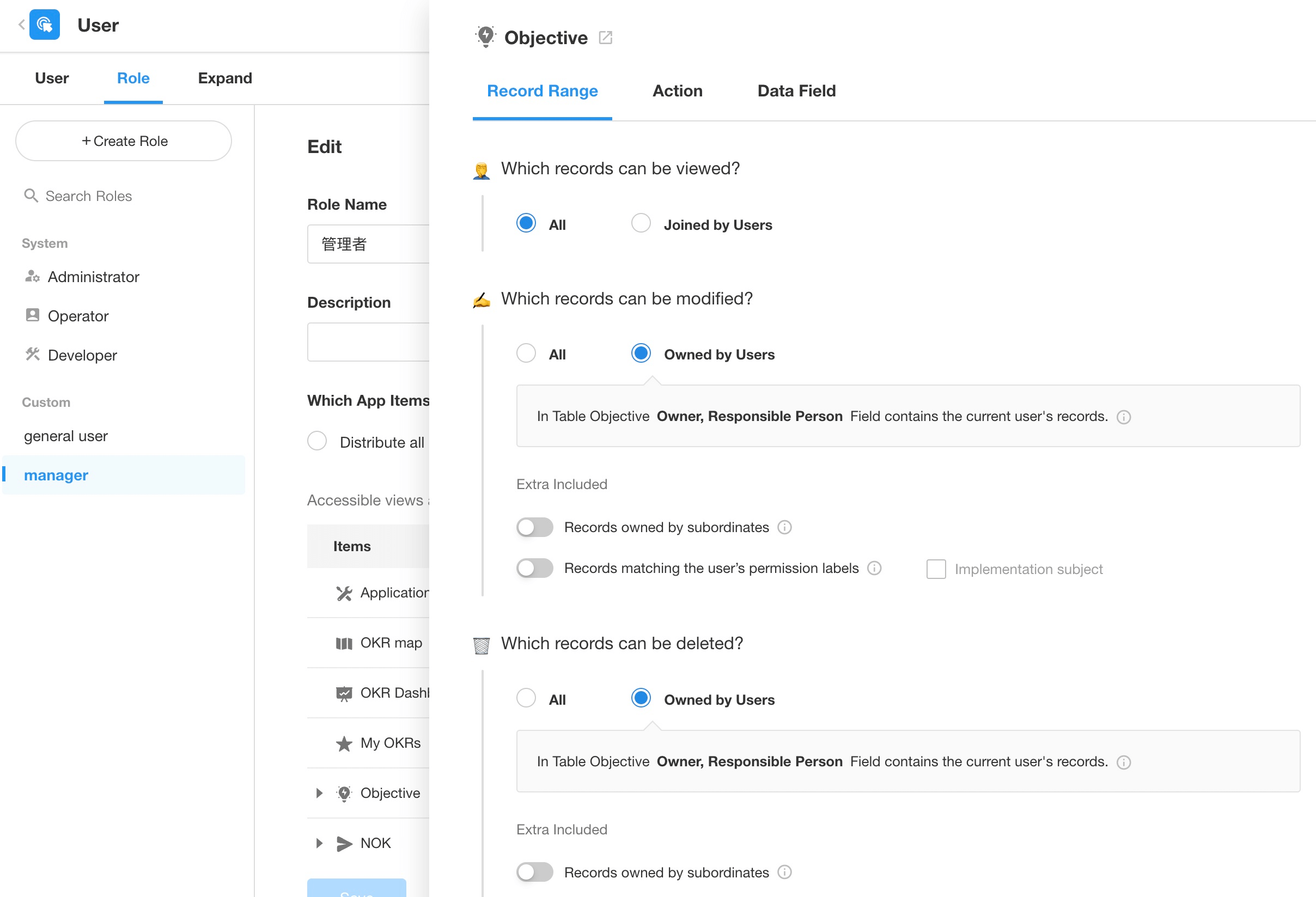The image size is (1316, 897).
Task: Click the My OKRs star icon
Action: tap(344, 743)
